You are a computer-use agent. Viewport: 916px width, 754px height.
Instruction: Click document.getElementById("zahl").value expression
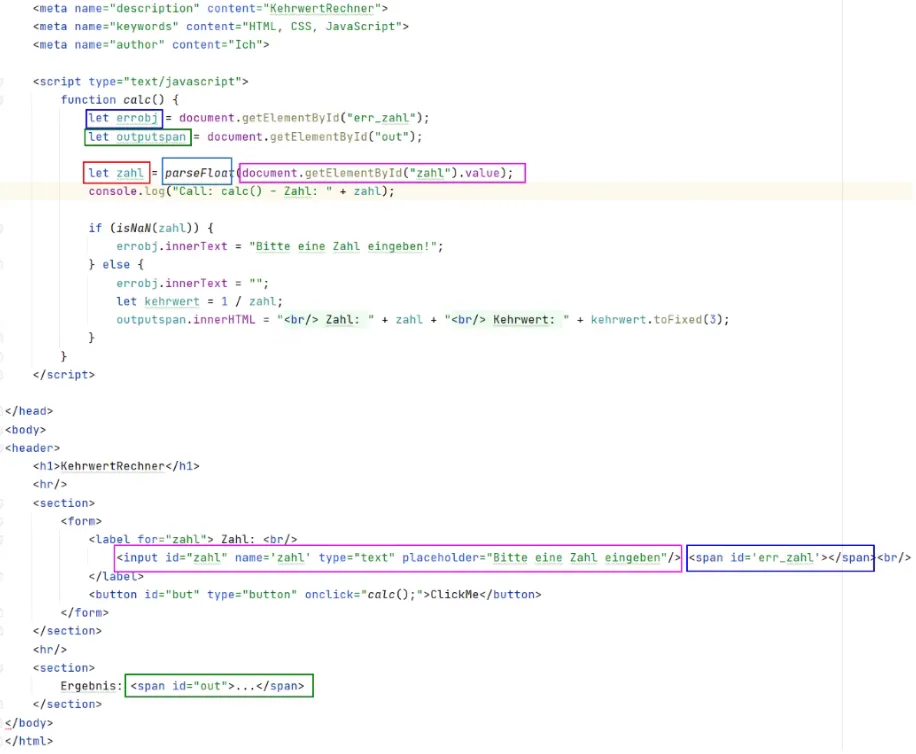coord(382,173)
